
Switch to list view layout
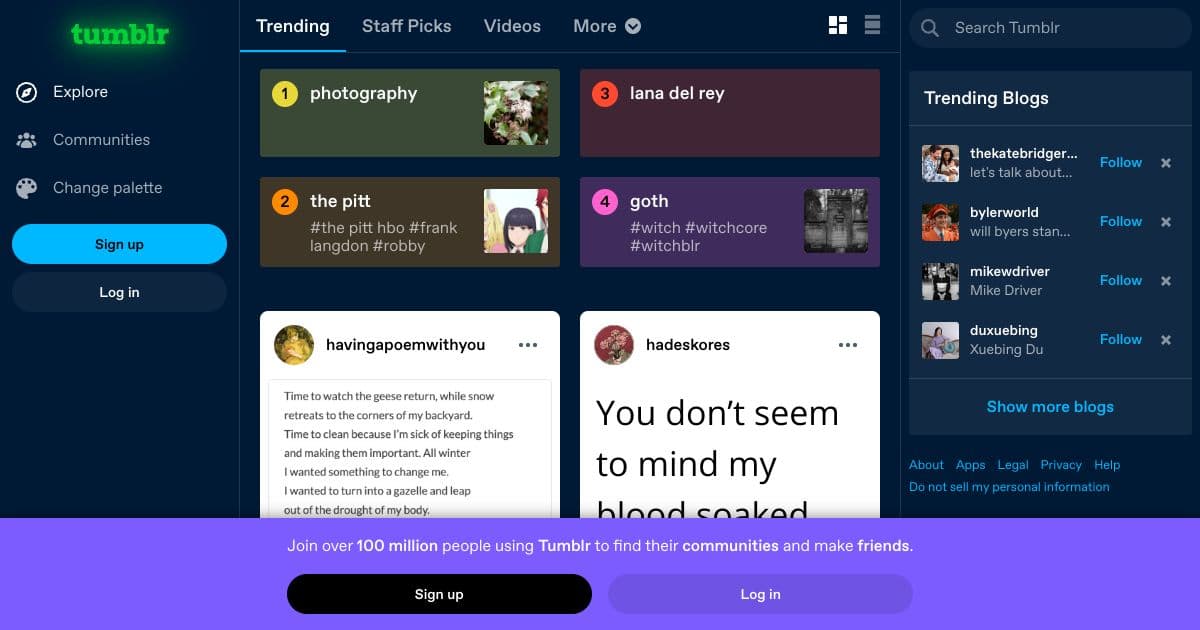tap(872, 24)
